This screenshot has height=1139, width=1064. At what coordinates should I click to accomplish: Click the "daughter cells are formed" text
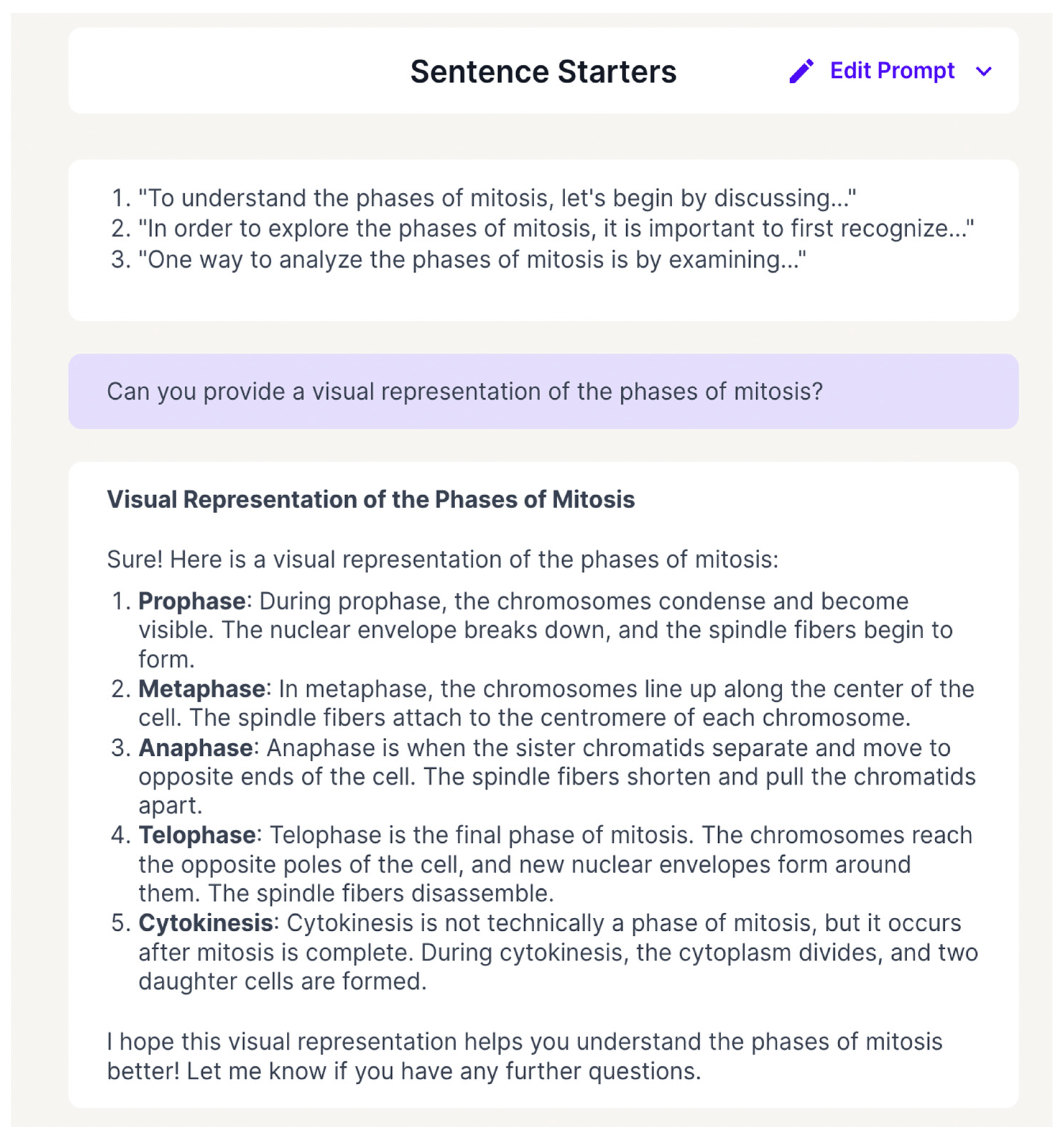point(283,981)
